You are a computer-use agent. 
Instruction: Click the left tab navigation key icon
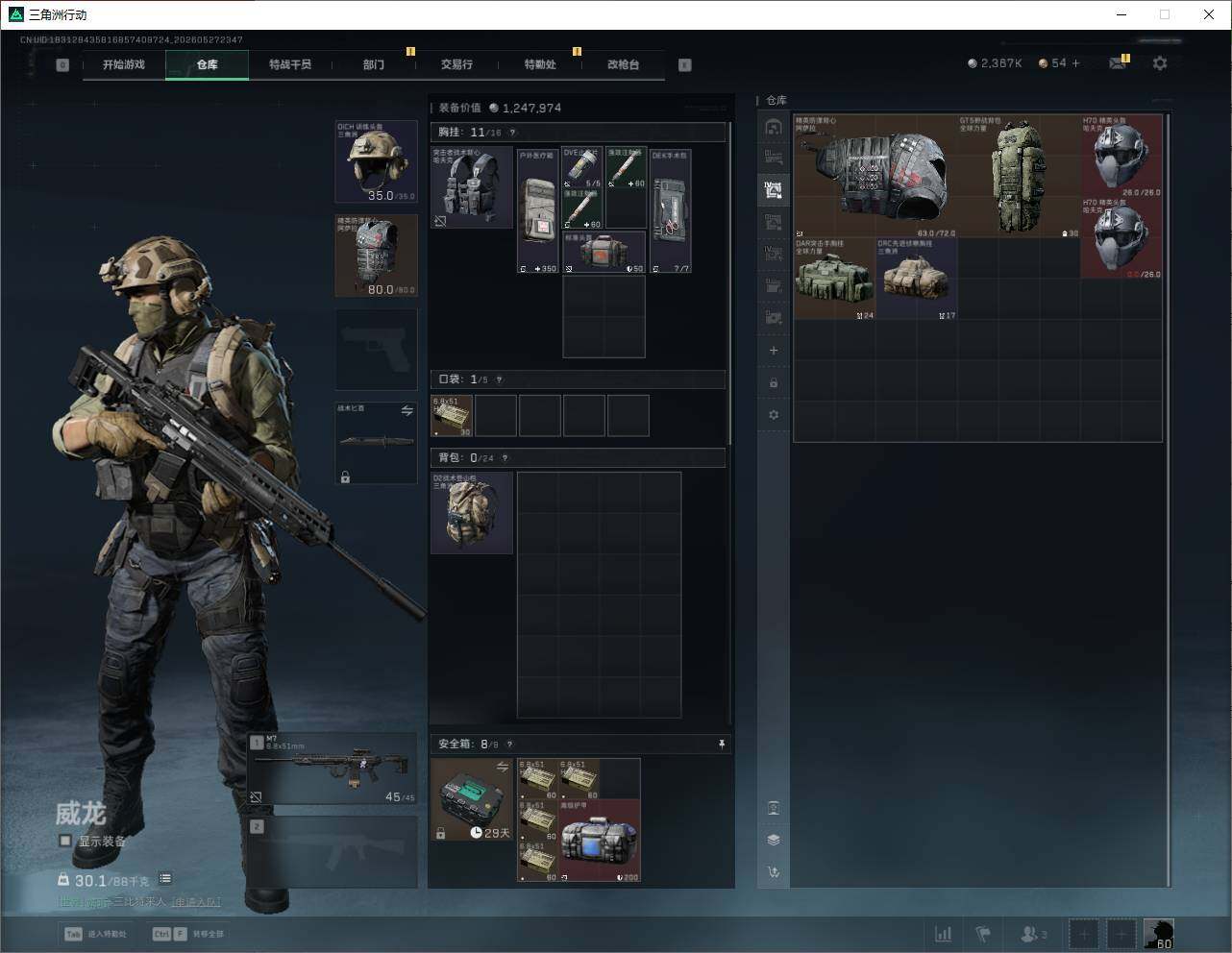coord(62,65)
